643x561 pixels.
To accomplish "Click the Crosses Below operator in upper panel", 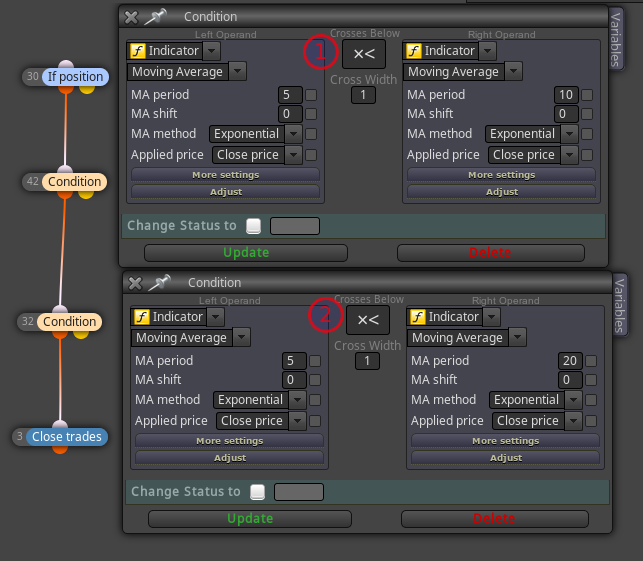I will tap(364, 54).
